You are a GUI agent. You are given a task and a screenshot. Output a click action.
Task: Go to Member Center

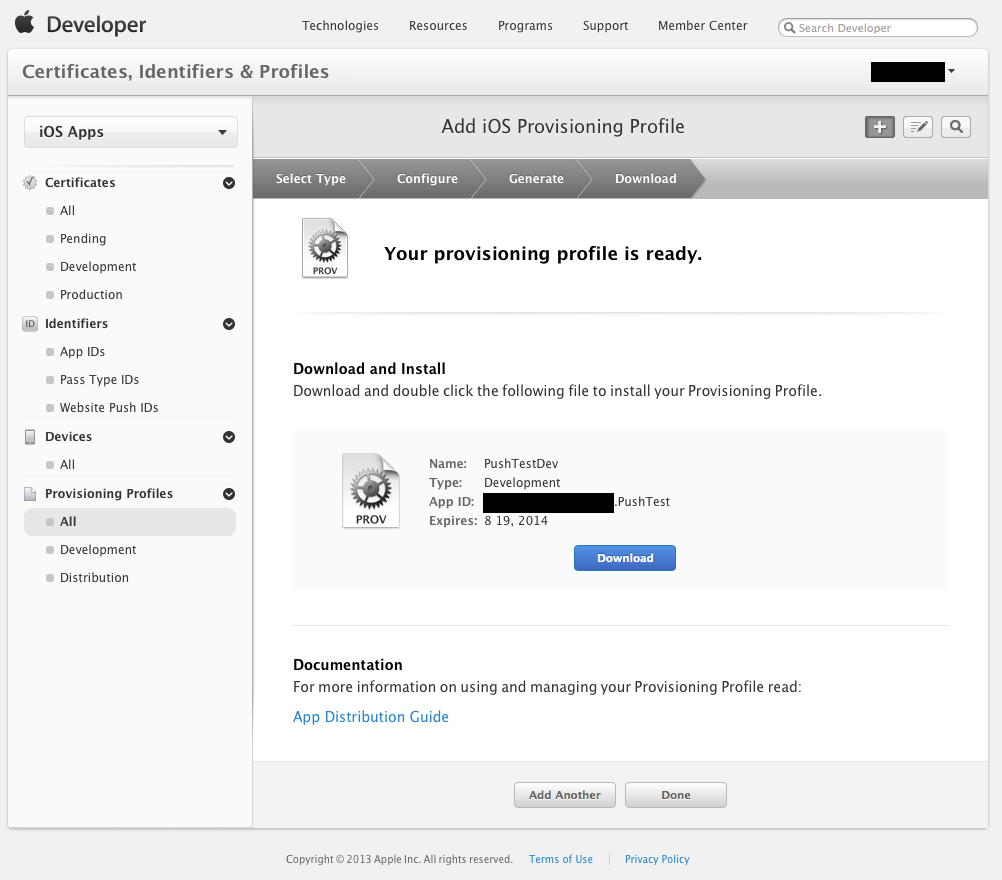[702, 26]
